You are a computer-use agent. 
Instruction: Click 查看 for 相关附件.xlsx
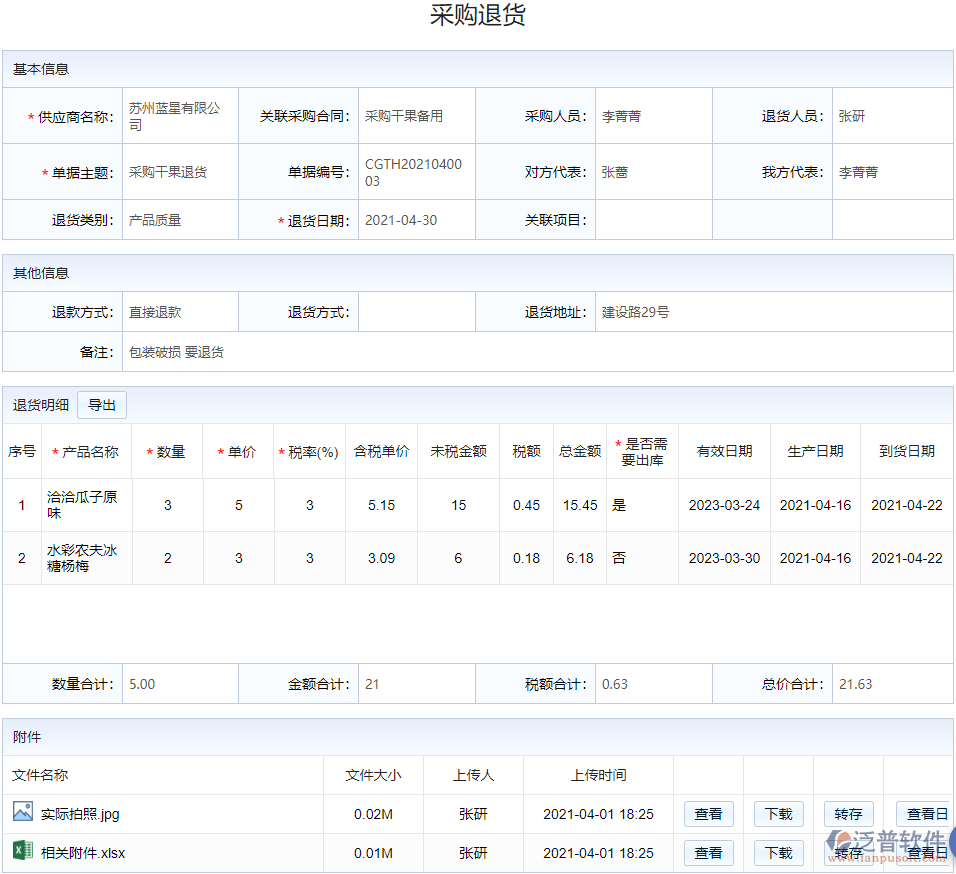pyautogui.click(x=708, y=853)
